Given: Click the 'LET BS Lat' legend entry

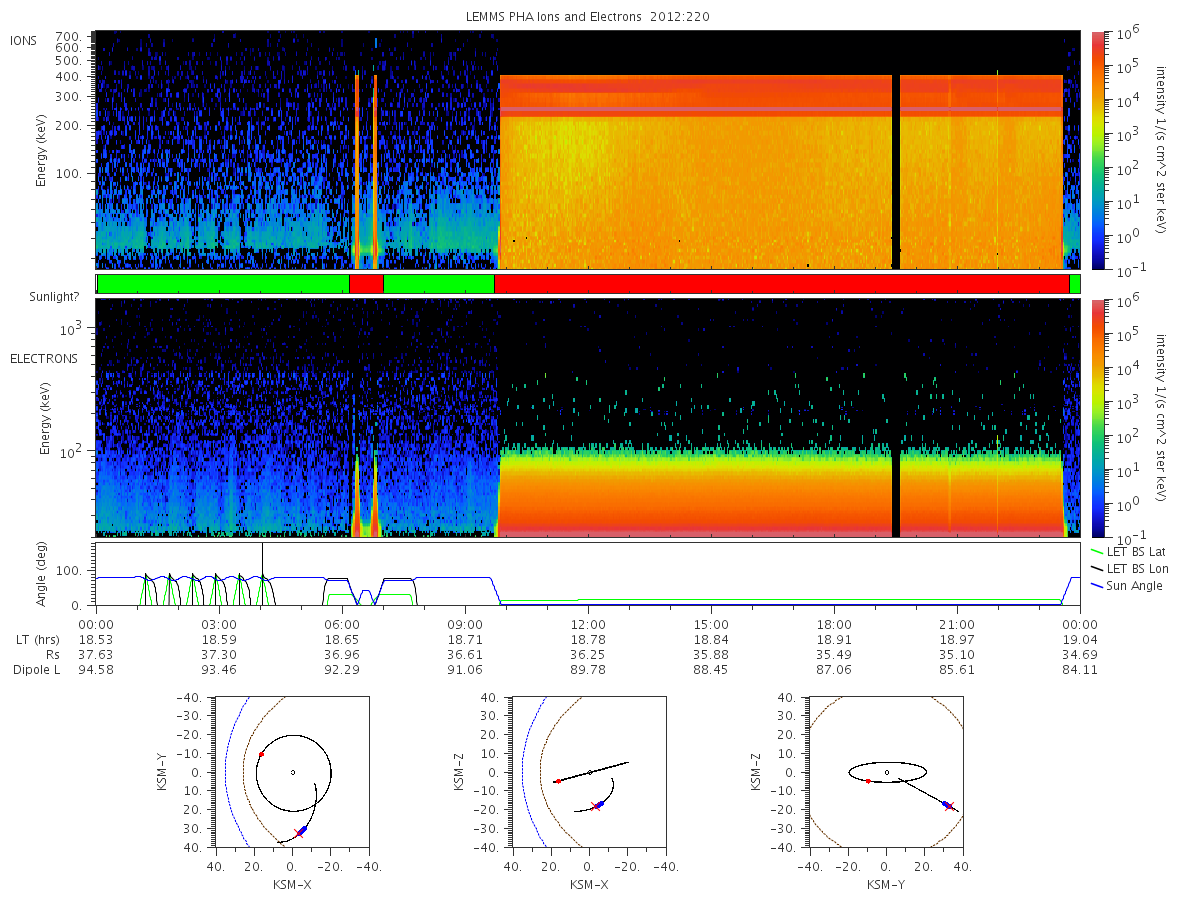Looking at the screenshot, I should coord(1128,551).
